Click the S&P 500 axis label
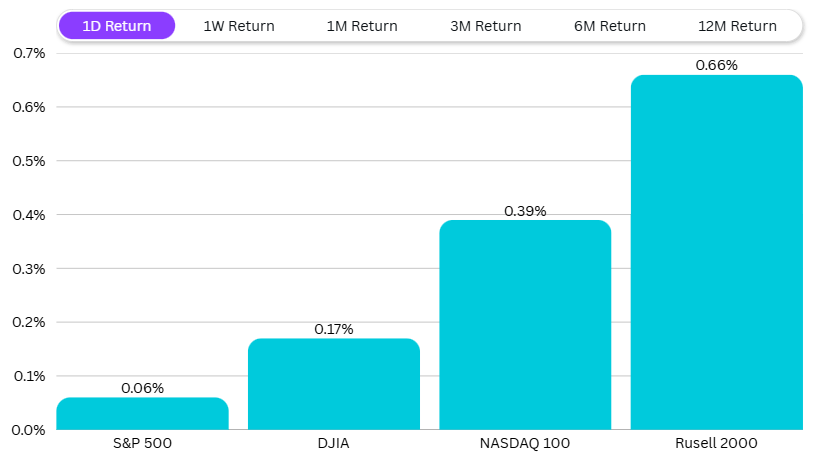823x470 pixels. pyautogui.click(x=142, y=443)
